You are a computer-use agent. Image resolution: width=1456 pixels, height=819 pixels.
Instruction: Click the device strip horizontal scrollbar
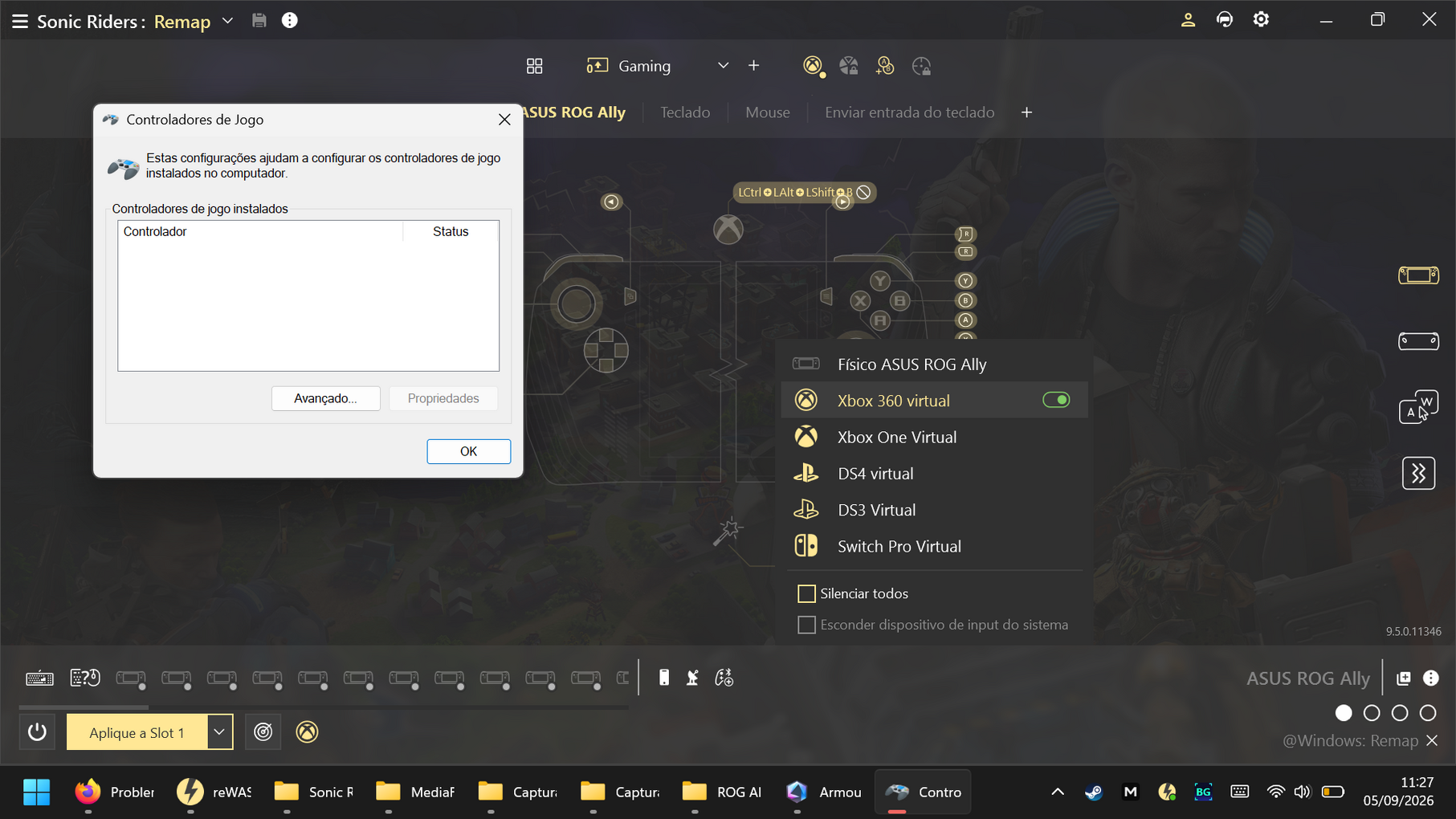coord(84,707)
